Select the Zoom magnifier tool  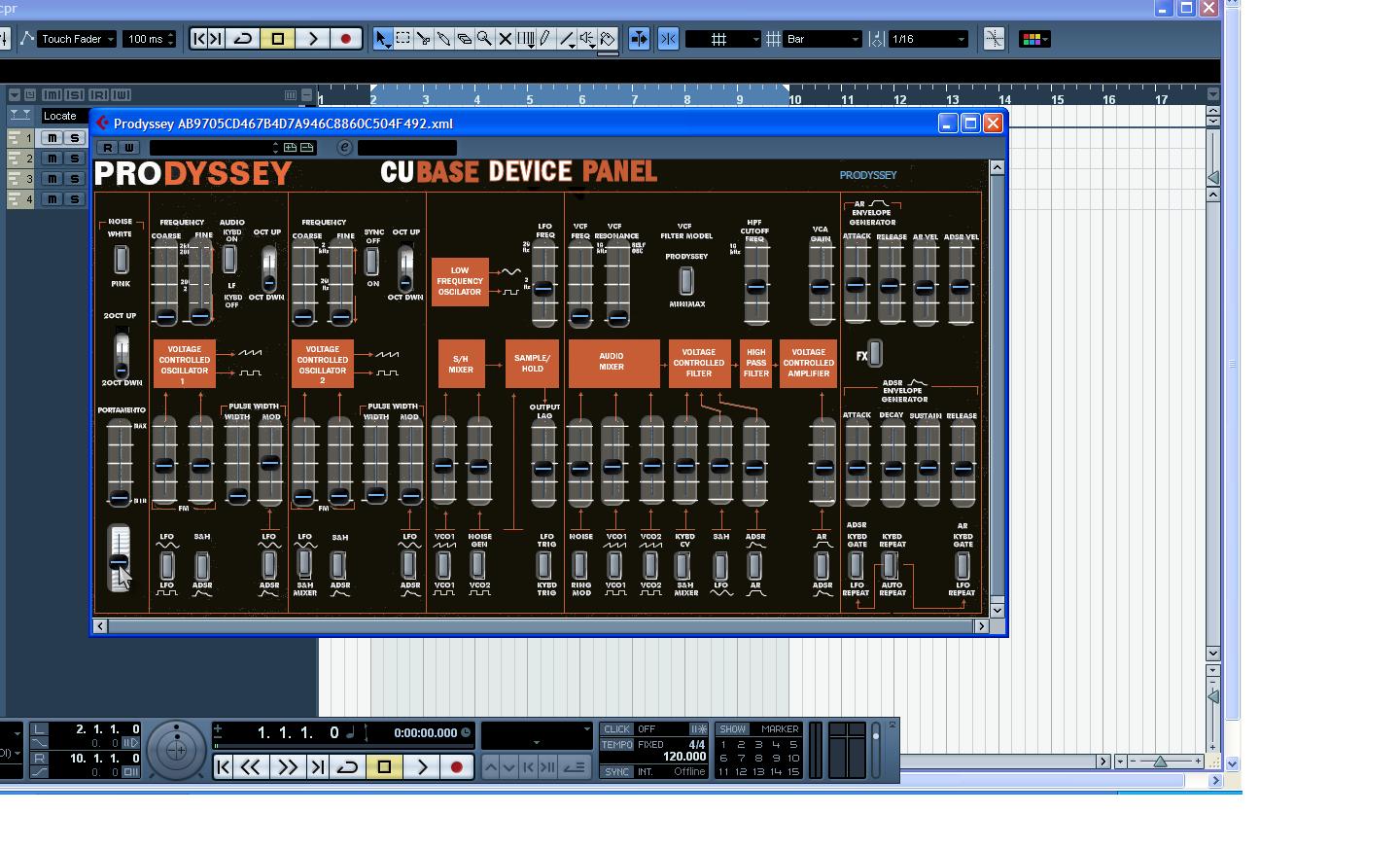tap(484, 39)
